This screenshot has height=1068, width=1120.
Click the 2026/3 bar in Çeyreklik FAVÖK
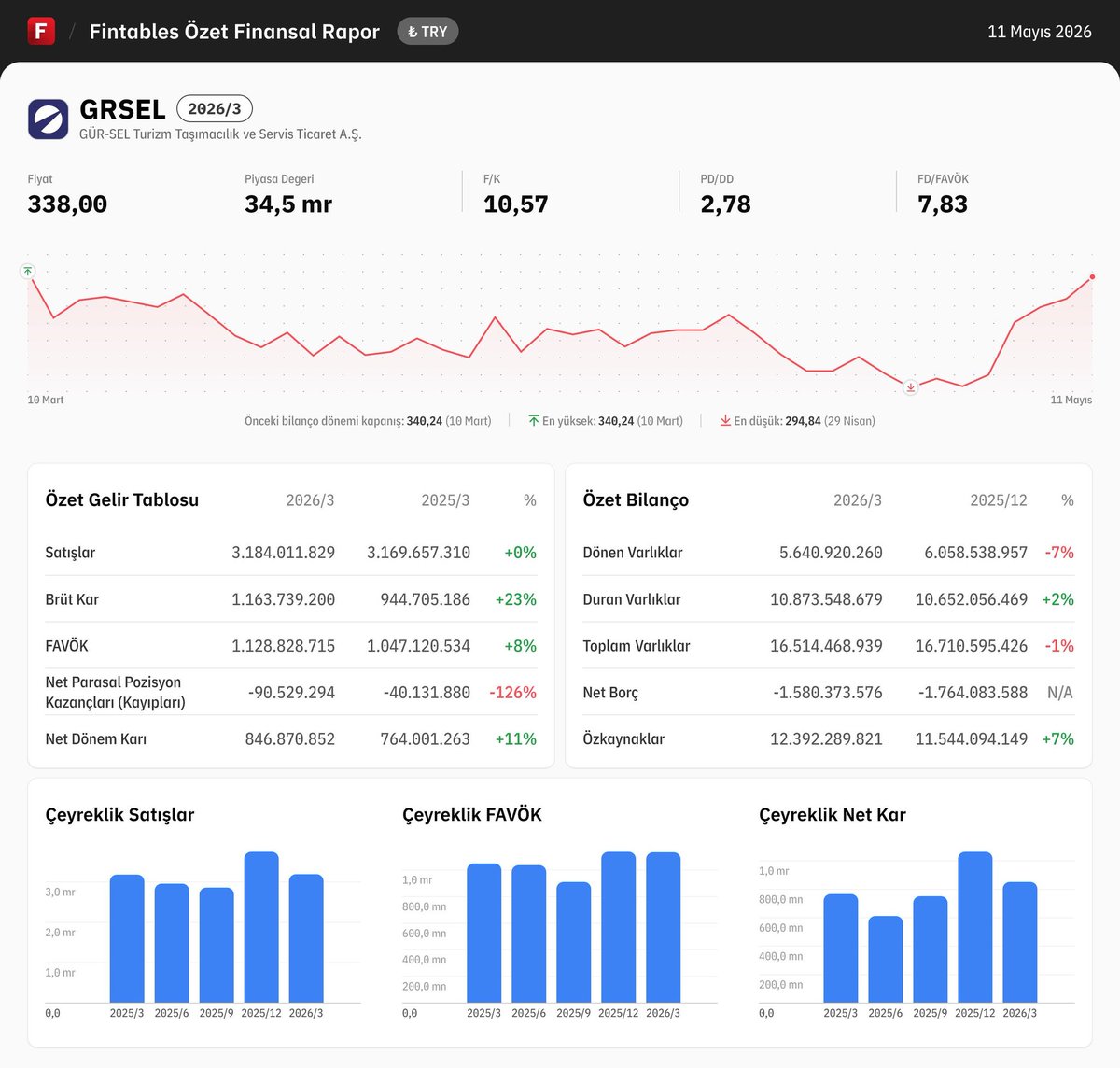coord(664,927)
